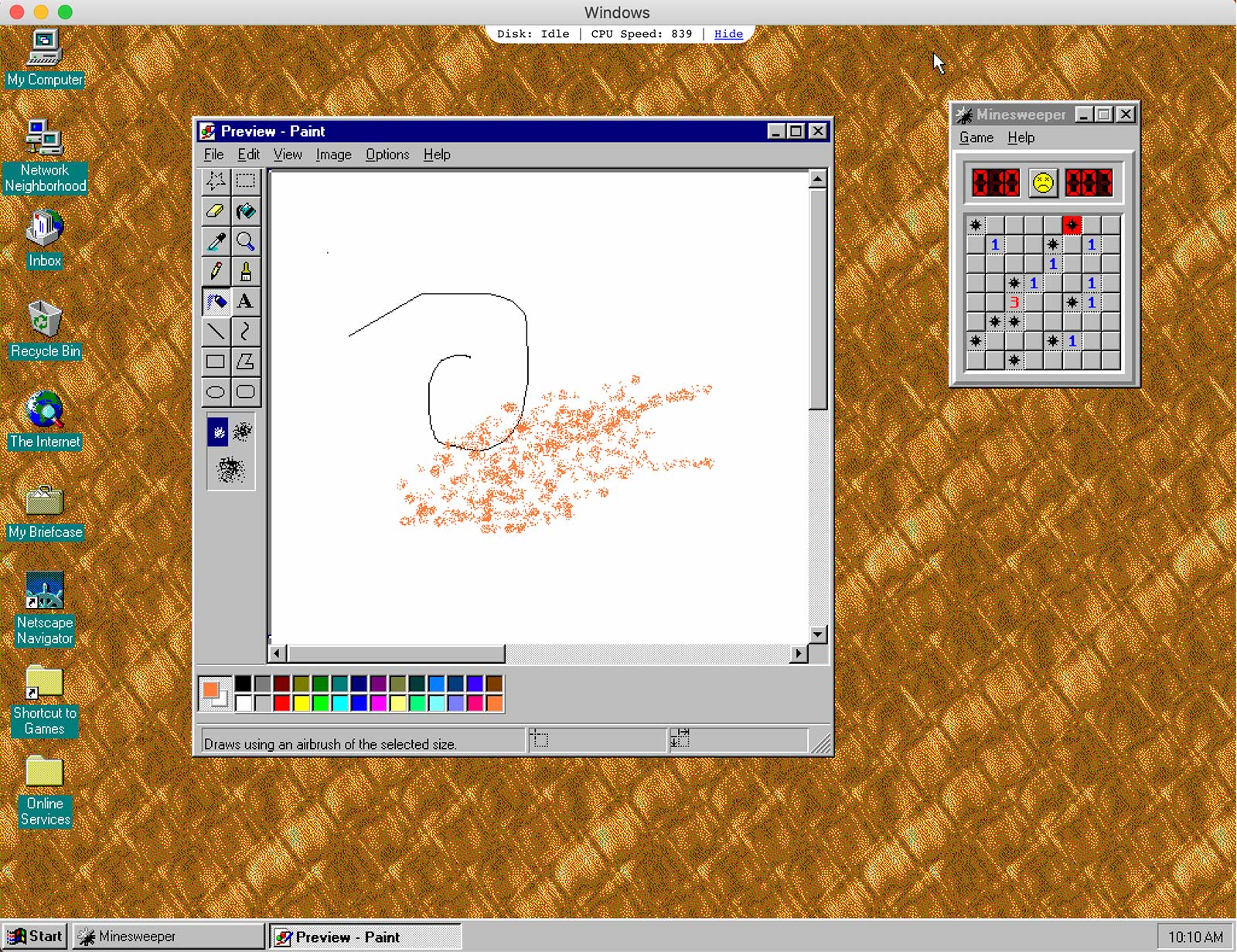This screenshot has width=1237, height=952.
Task: Choose the large airbrush spray size
Action: [x=230, y=469]
